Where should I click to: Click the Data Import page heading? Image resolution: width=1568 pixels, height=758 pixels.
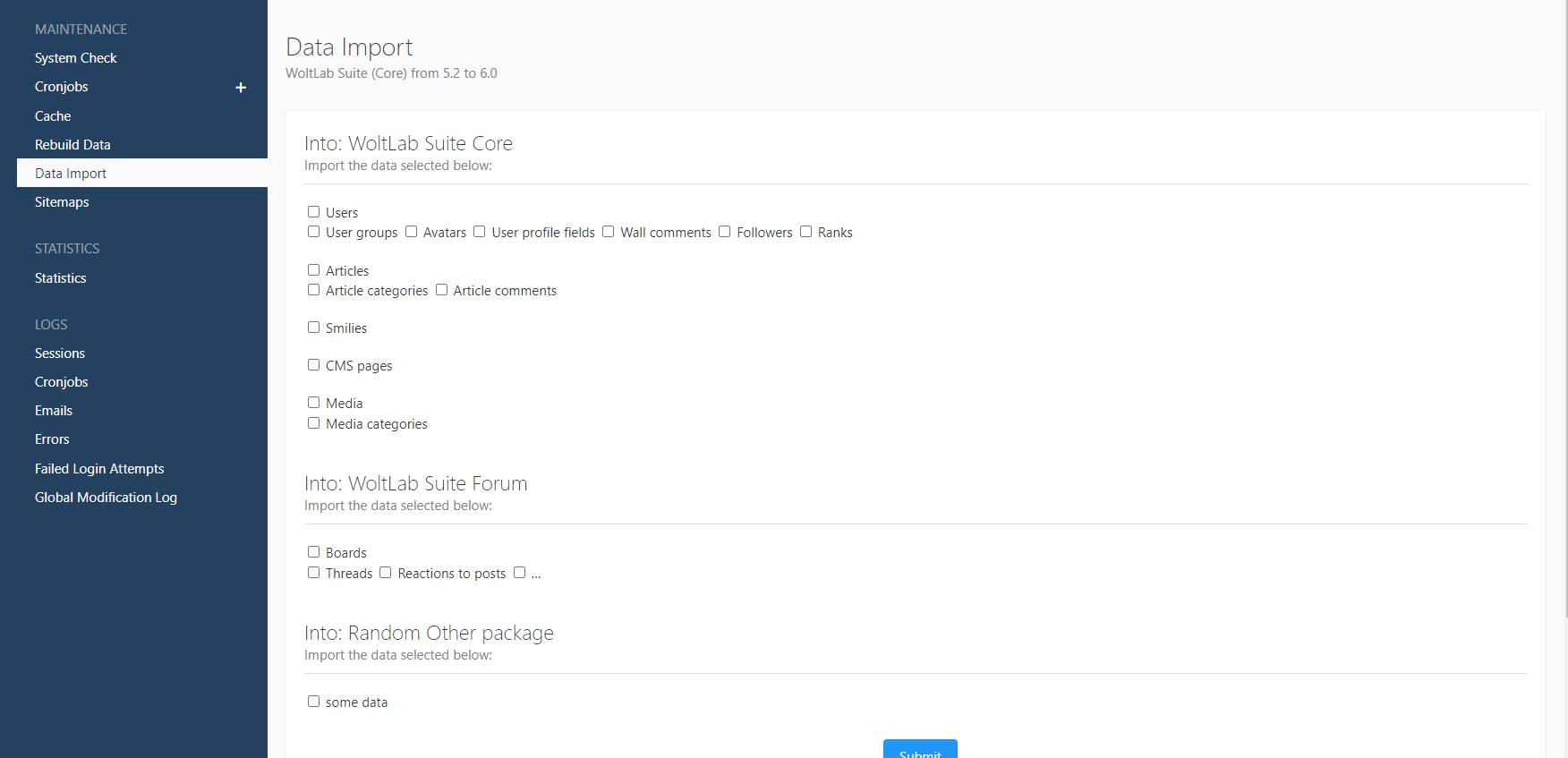point(349,47)
